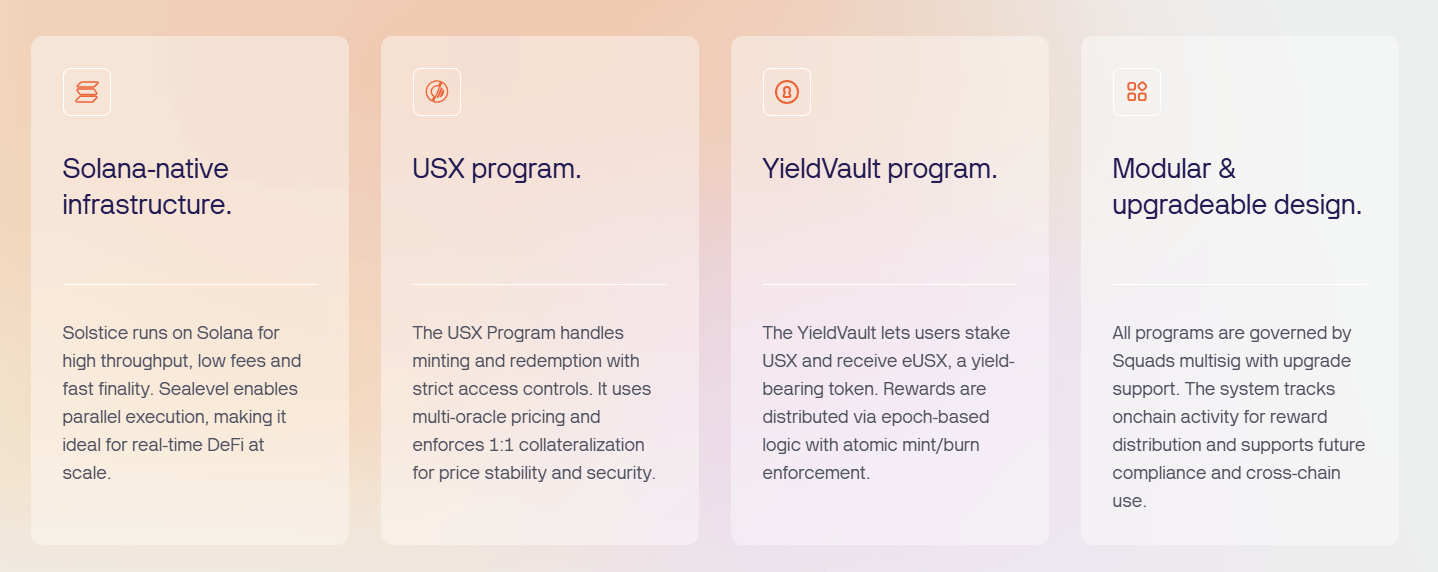Screen dimensions: 1438x572
Task: Click the YieldVault staking description paragraph
Action: 888,402
